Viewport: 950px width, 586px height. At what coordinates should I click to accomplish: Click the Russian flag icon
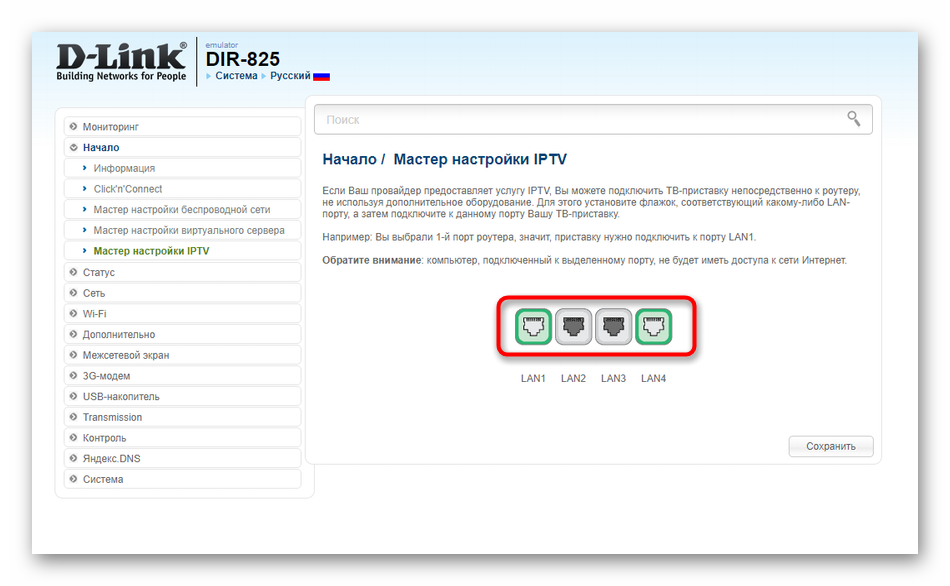[x=321, y=76]
